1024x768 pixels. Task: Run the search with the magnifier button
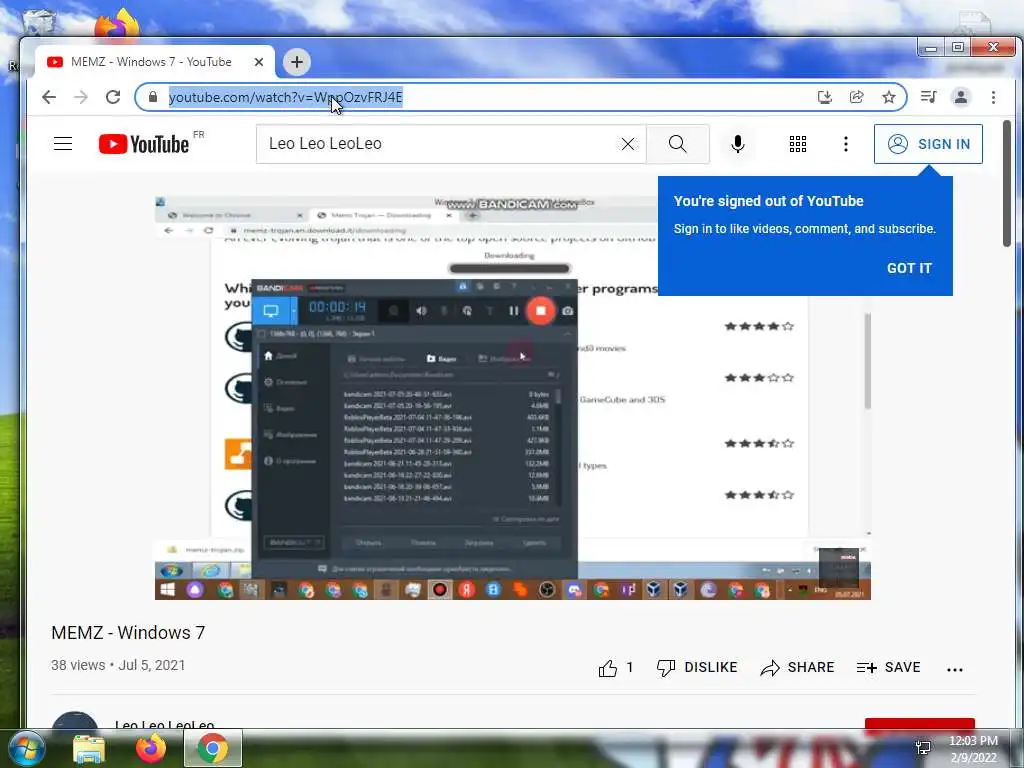pos(678,144)
